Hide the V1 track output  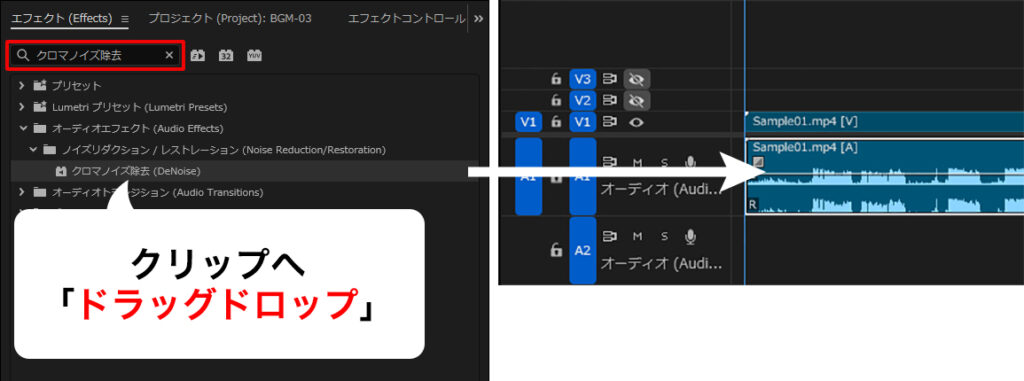pos(637,122)
